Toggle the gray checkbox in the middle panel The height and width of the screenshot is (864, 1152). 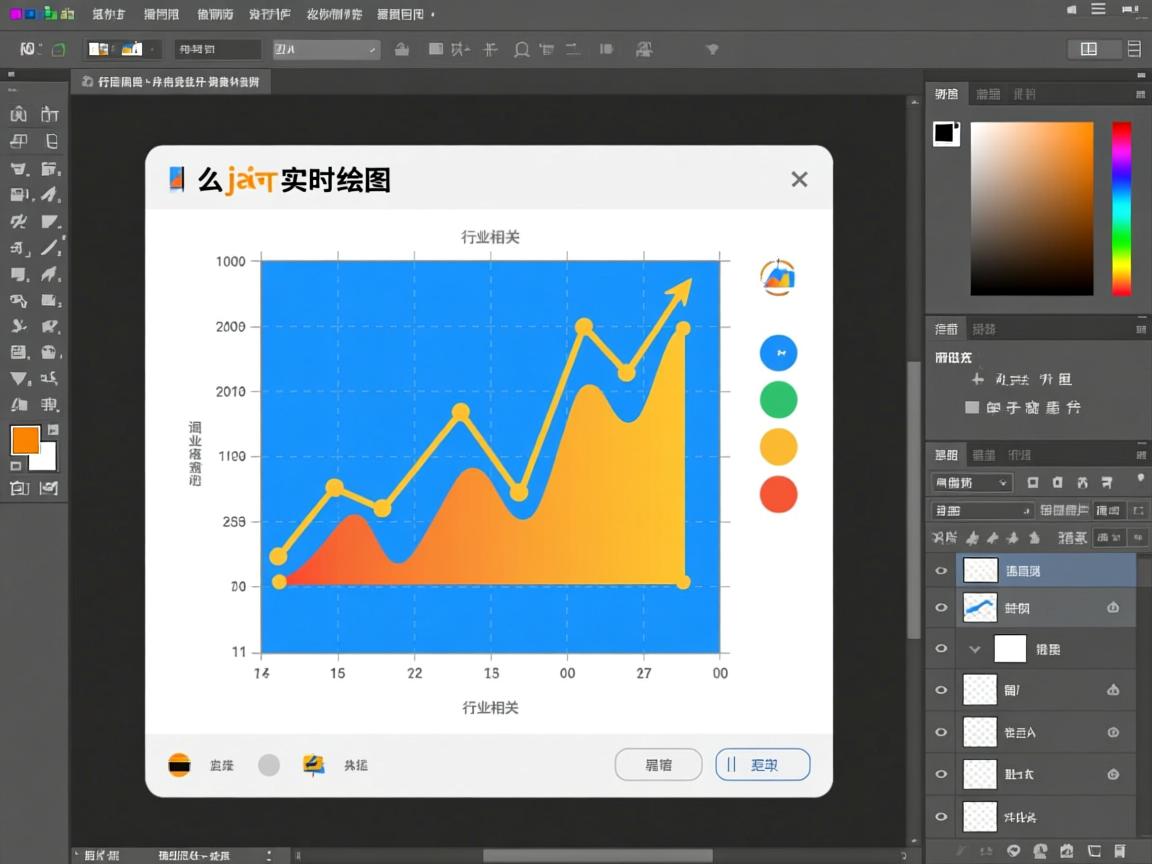[971, 408]
